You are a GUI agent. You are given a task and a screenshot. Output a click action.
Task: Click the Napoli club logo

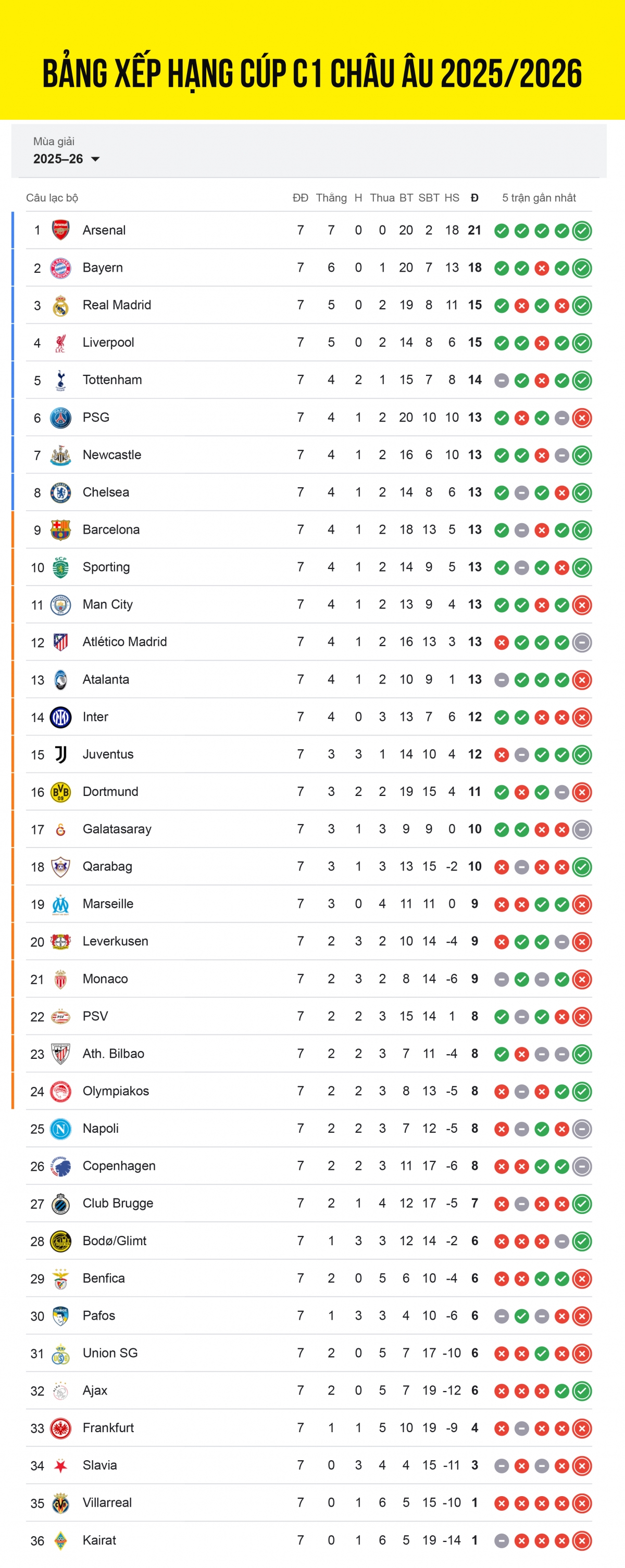coord(60,1129)
